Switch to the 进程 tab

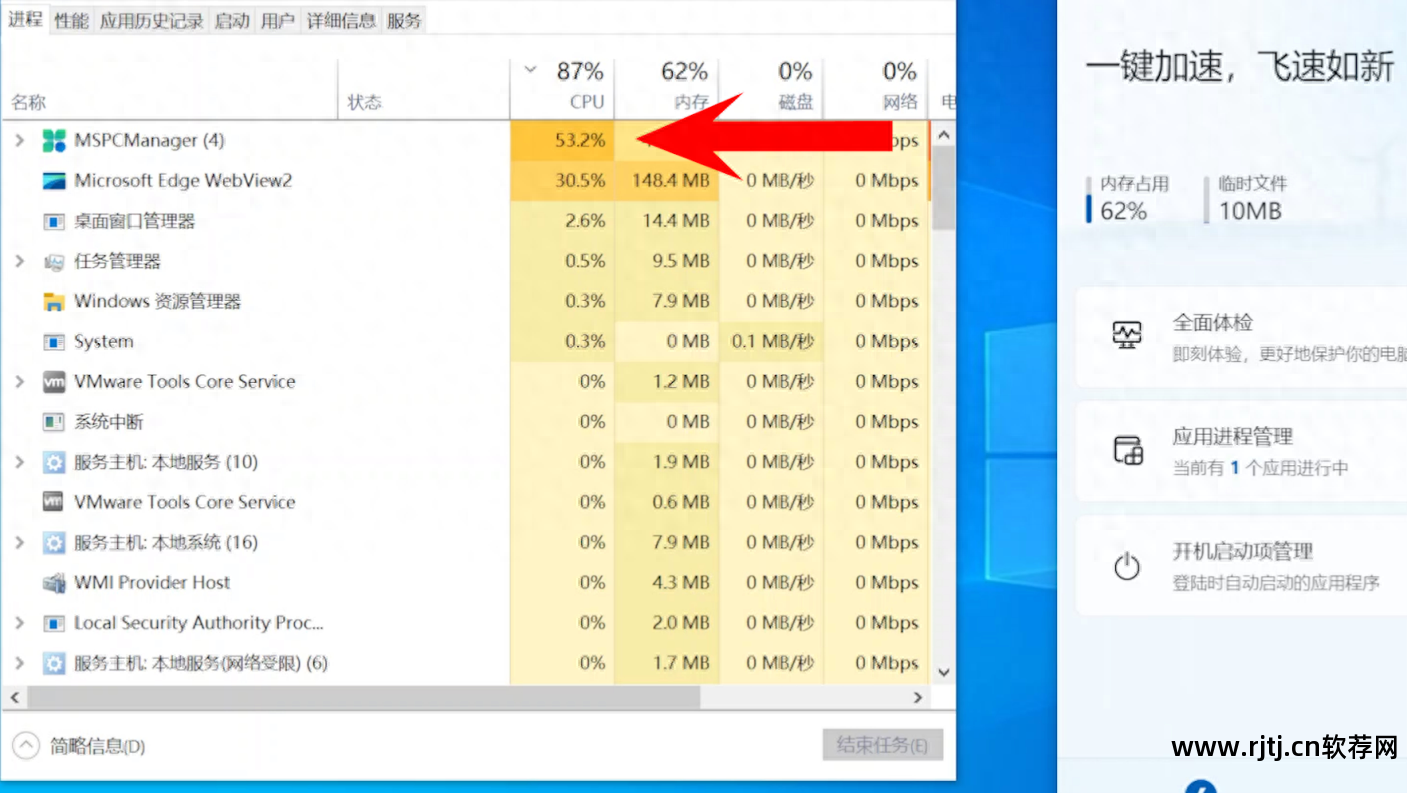tap(25, 18)
